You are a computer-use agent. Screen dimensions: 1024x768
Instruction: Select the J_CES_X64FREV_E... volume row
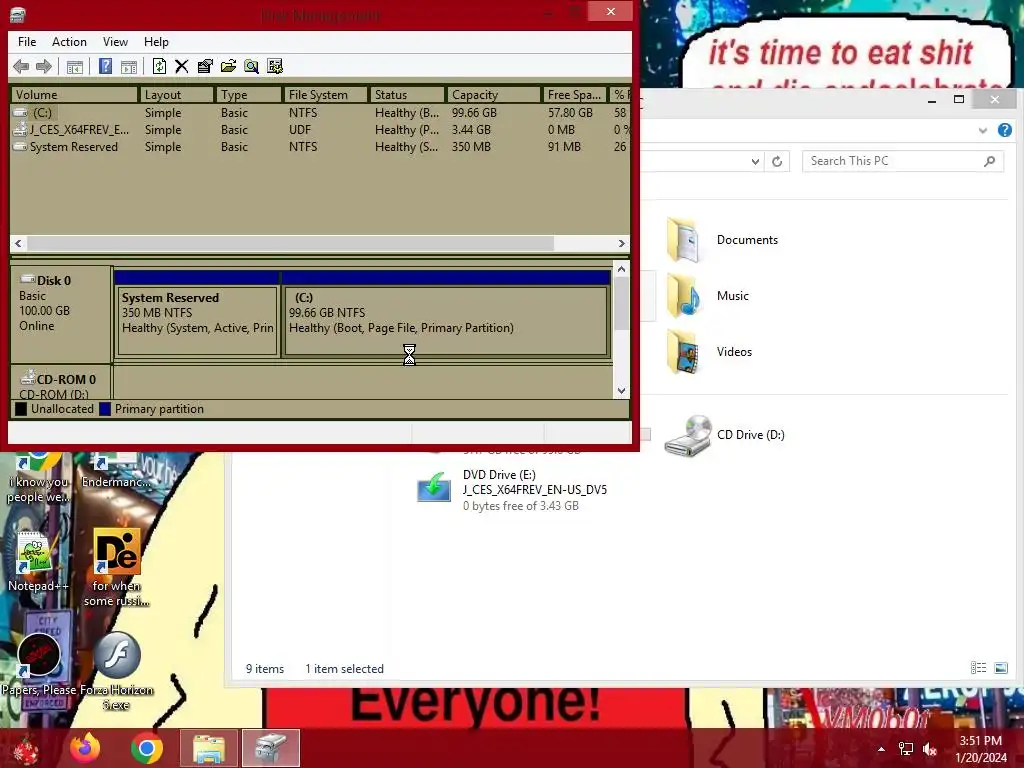(320, 130)
